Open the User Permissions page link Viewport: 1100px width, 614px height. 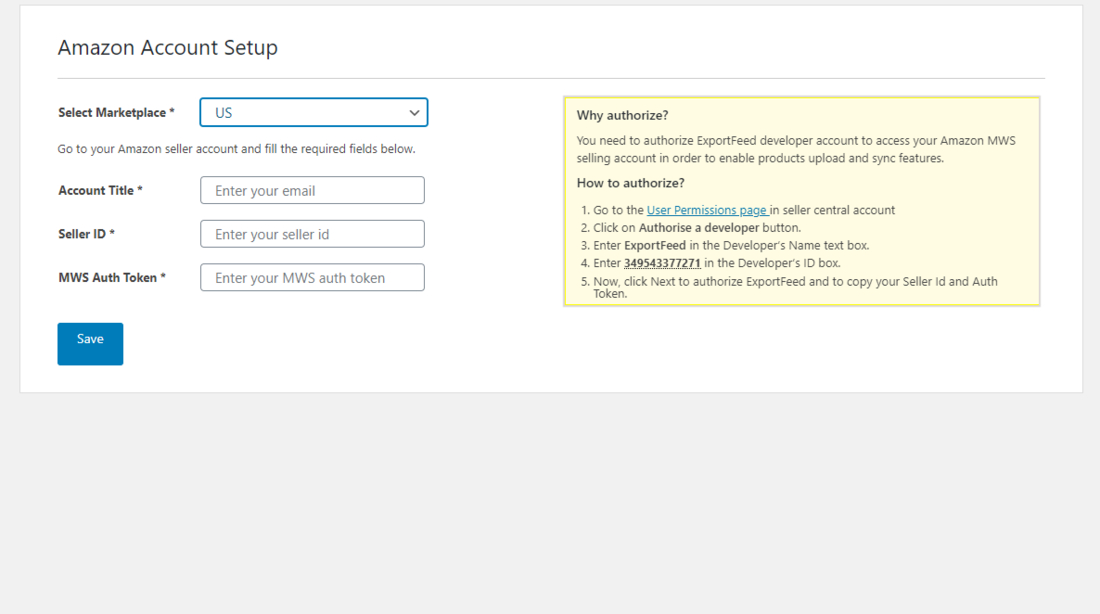coord(707,211)
